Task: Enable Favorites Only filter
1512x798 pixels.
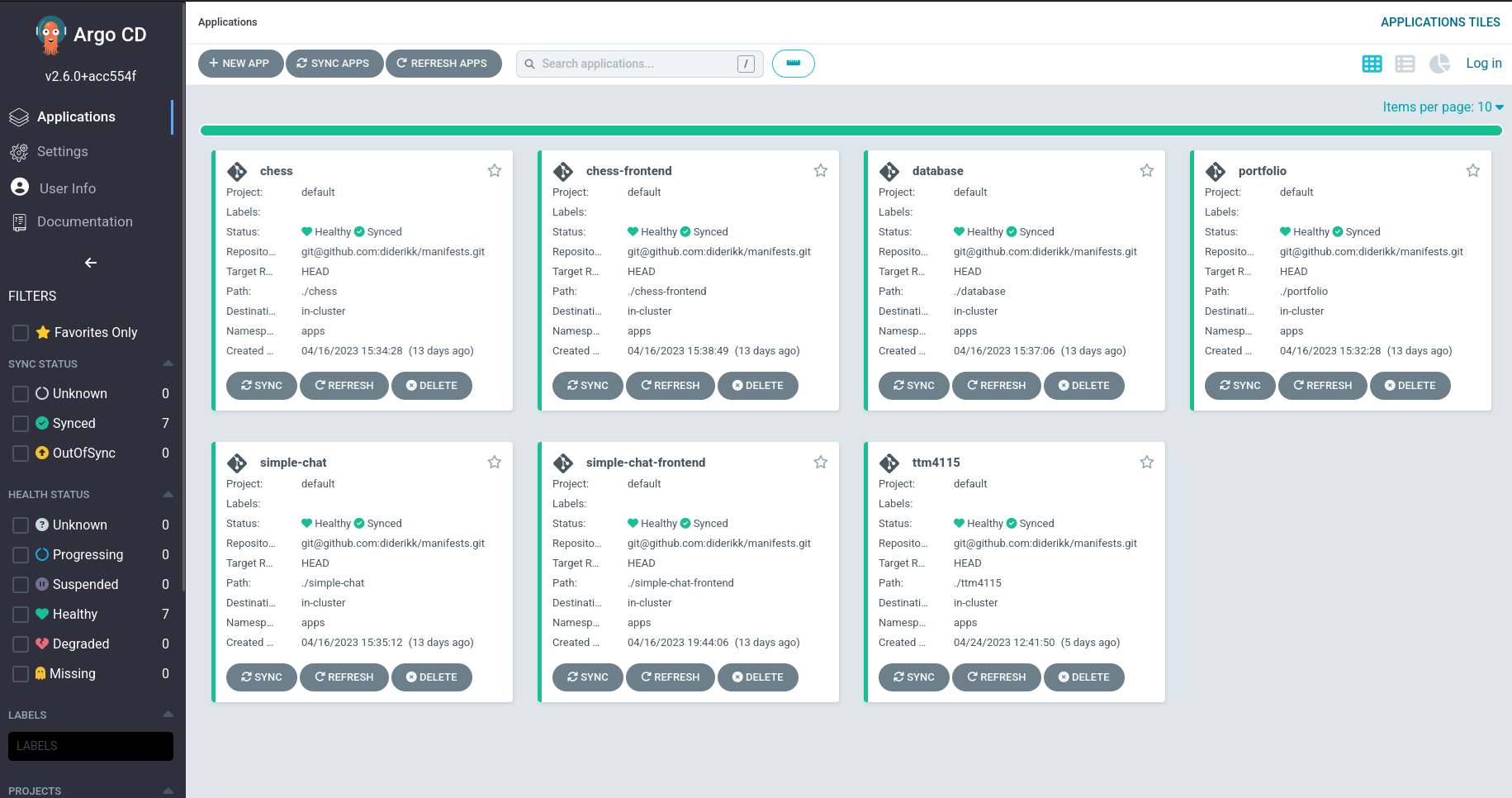Action: [x=21, y=333]
